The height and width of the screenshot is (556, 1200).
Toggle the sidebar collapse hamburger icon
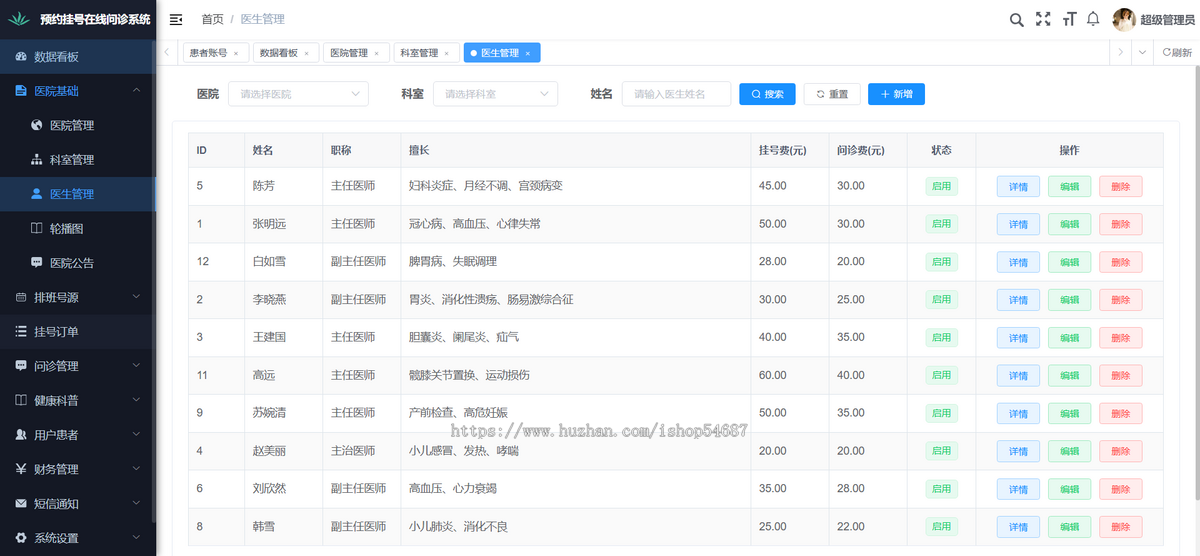(x=176, y=19)
